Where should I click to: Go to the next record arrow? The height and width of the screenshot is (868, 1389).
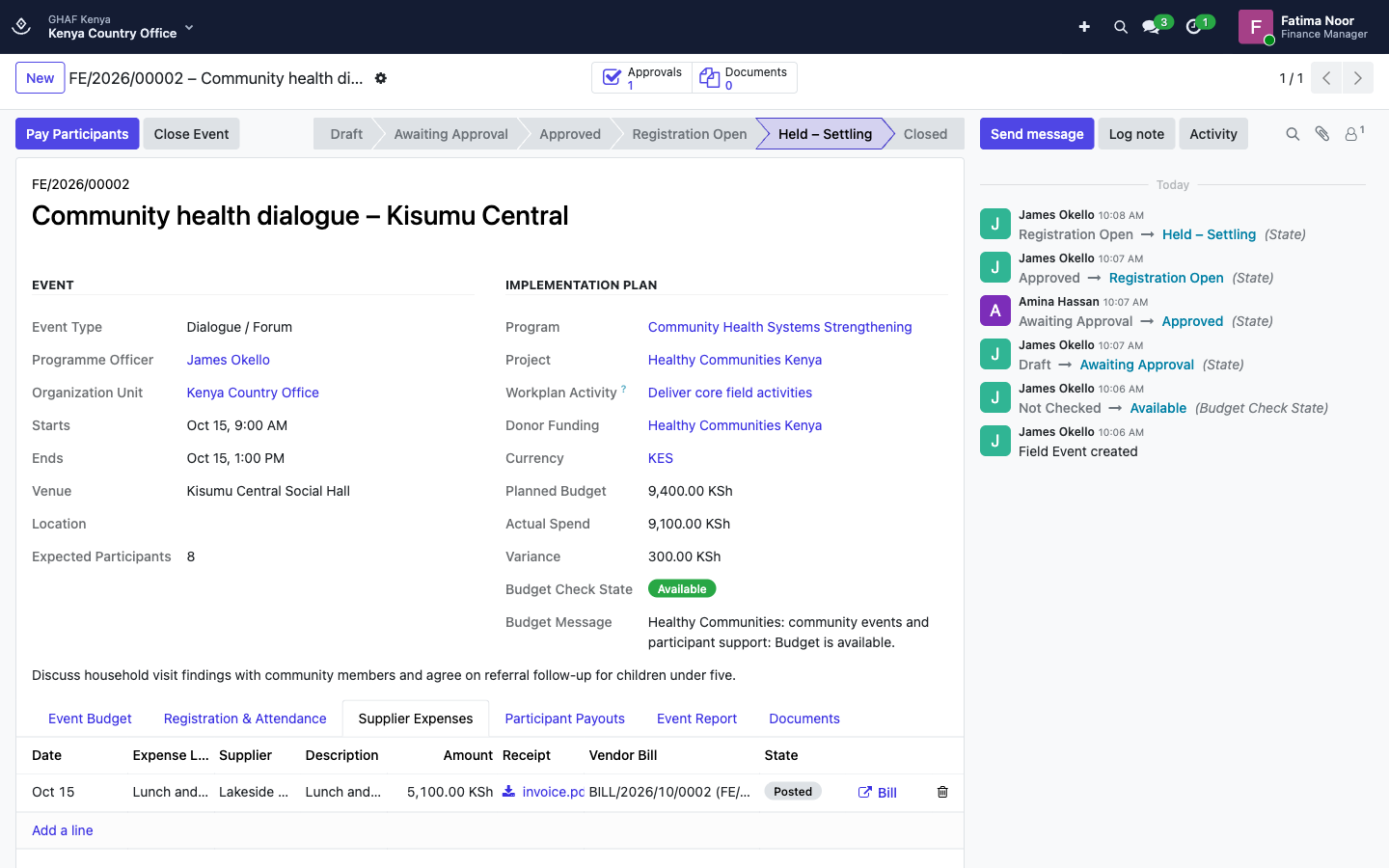tap(1358, 78)
